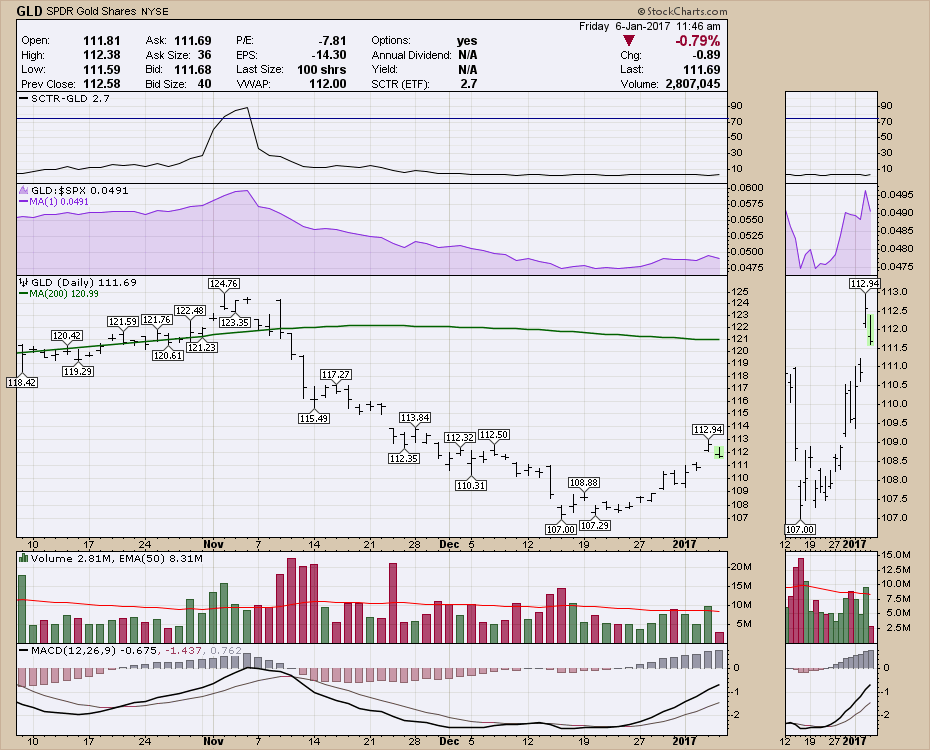
Task: Click the 115.49 price label
Action: coord(314,419)
